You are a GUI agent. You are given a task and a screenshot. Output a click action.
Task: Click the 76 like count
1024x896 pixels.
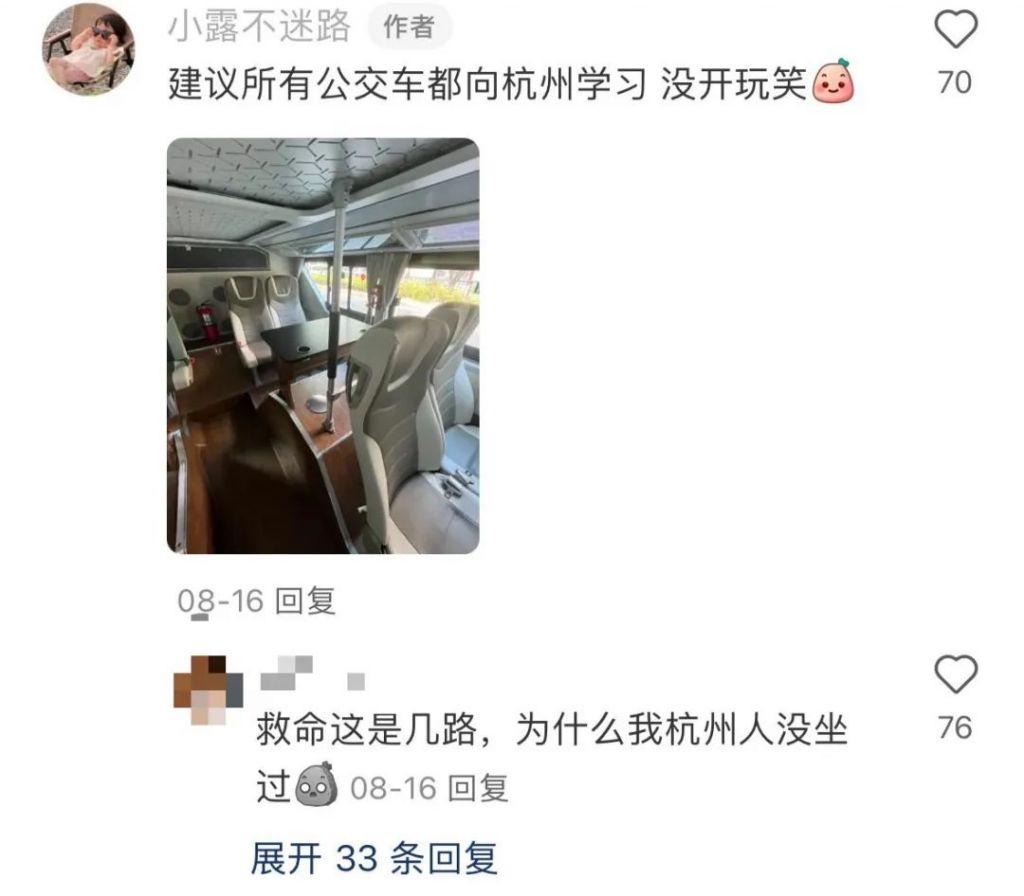[955, 728]
